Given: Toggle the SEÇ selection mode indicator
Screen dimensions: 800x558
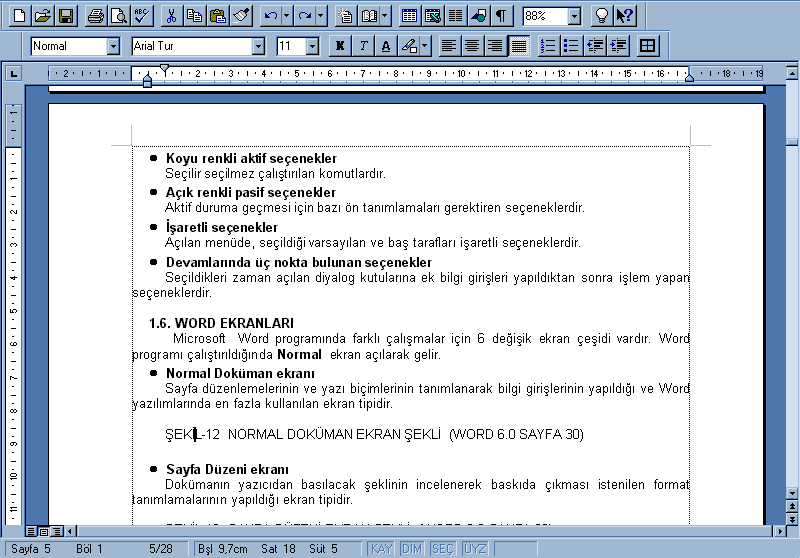Looking at the screenshot, I should click(x=443, y=549).
